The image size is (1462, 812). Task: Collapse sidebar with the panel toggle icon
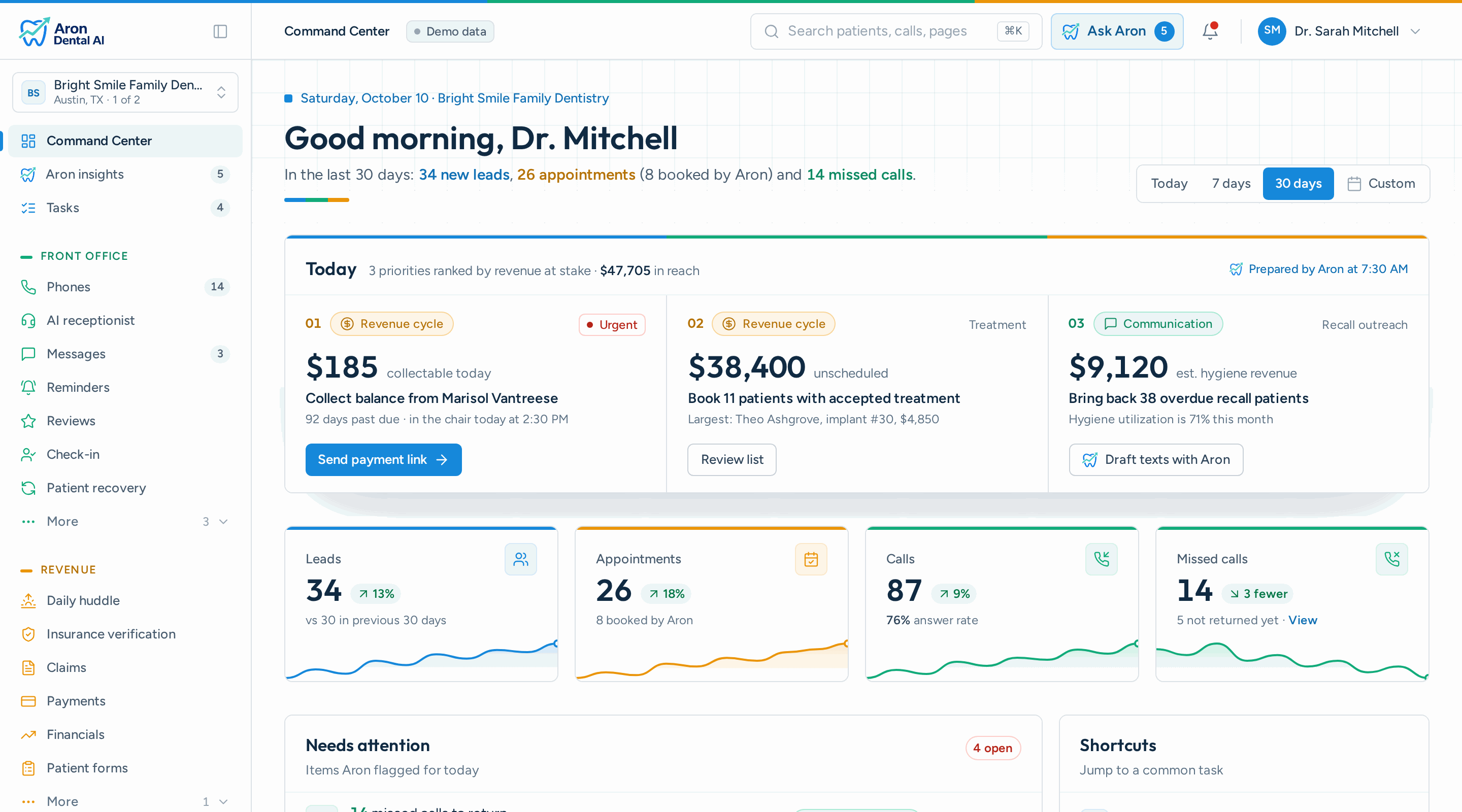[x=220, y=31]
